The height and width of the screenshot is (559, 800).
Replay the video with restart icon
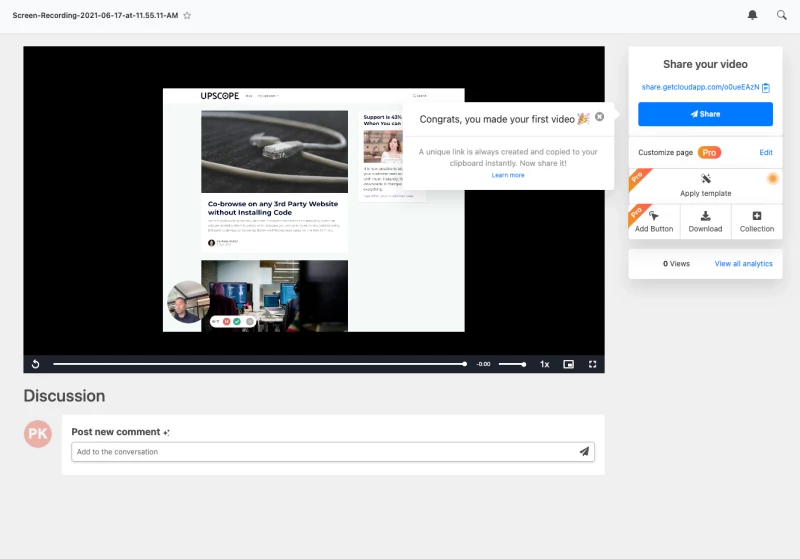click(36, 364)
